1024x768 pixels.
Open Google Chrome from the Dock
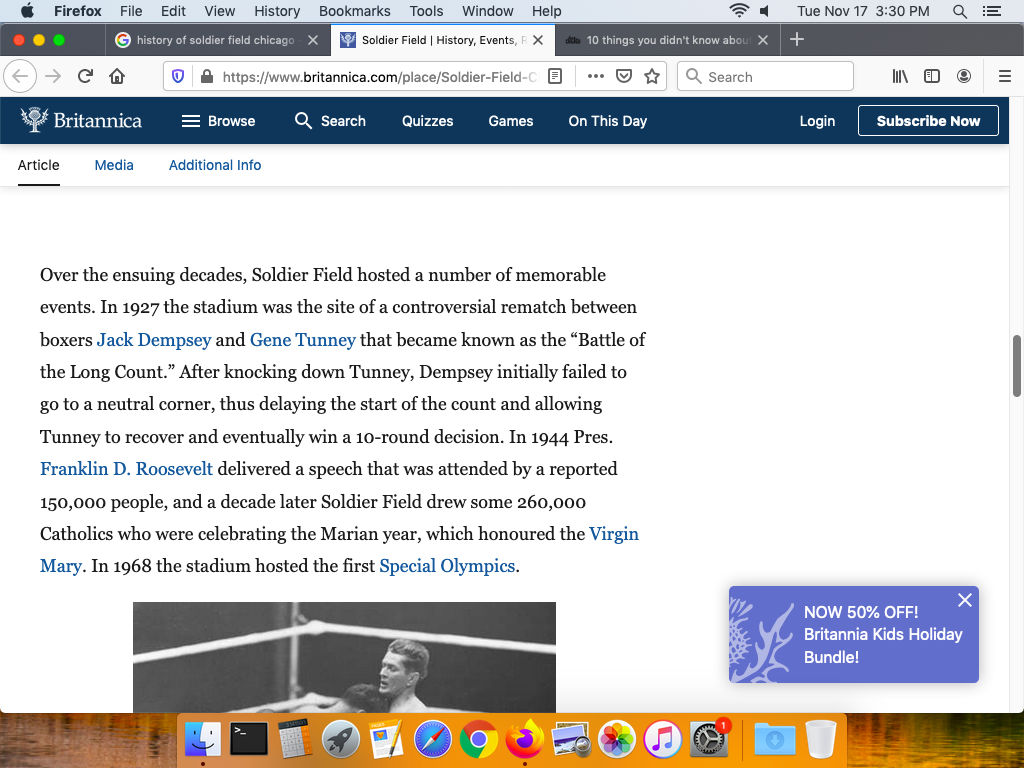coord(479,740)
